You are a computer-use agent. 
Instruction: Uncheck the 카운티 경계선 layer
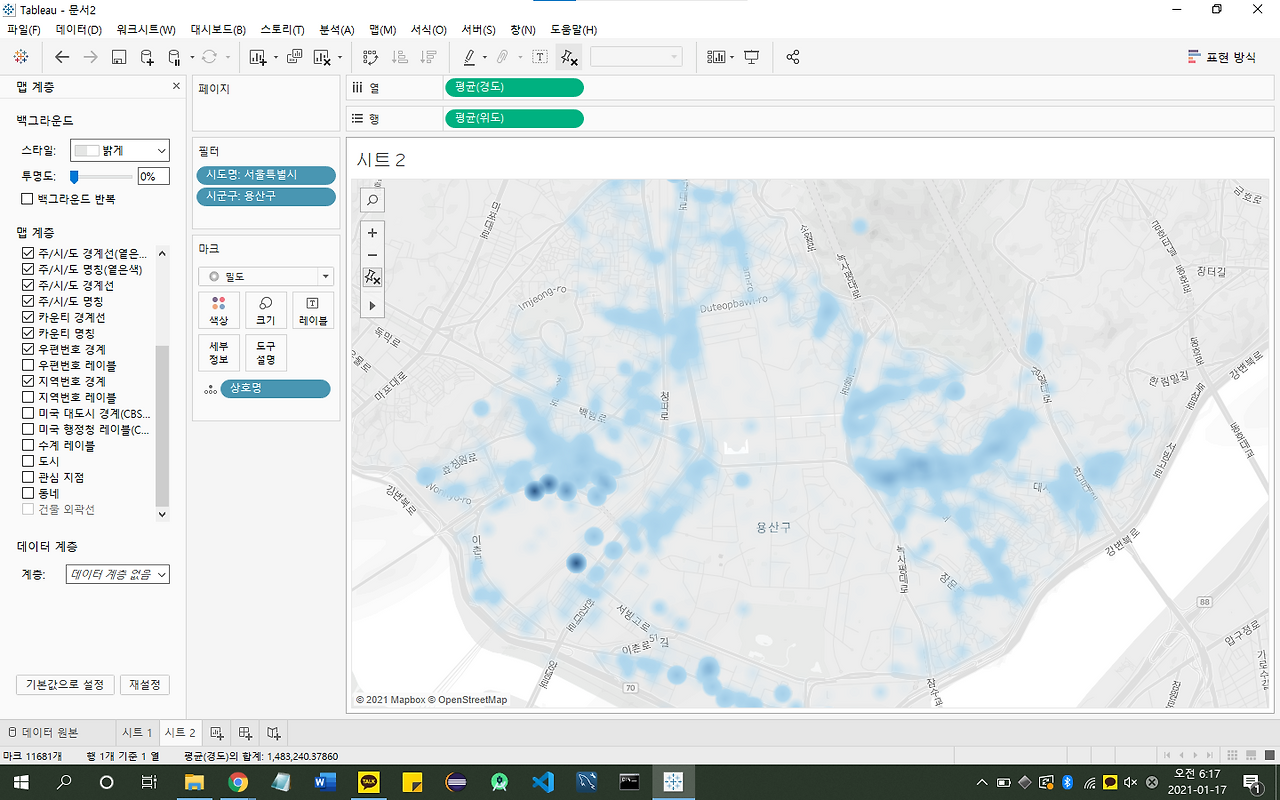28,317
